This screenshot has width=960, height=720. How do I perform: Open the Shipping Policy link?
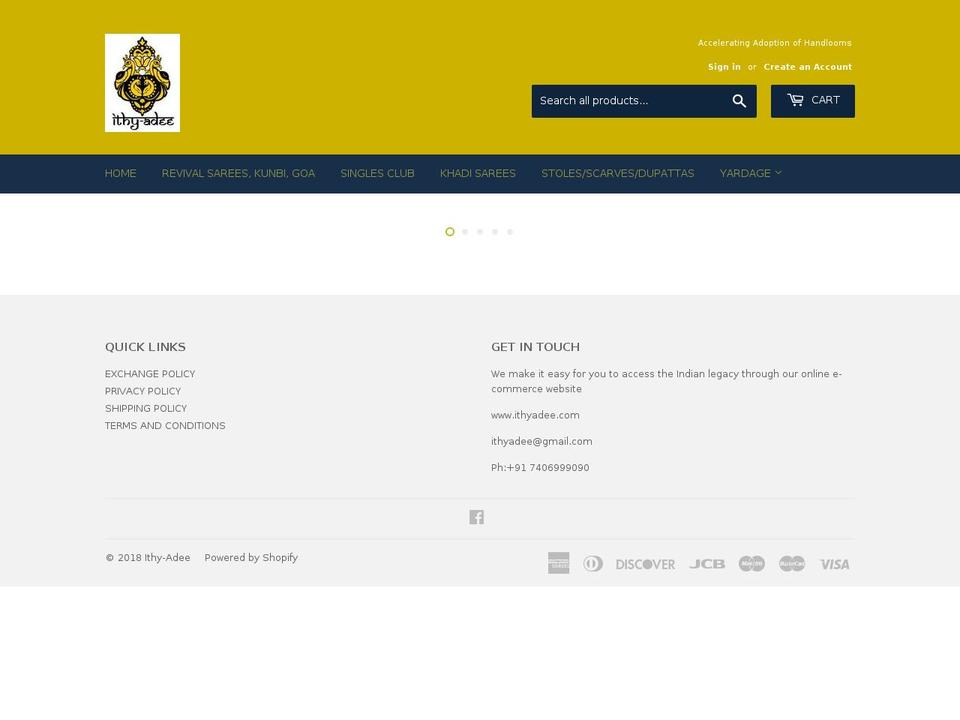pyautogui.click(x=146, y=408)
